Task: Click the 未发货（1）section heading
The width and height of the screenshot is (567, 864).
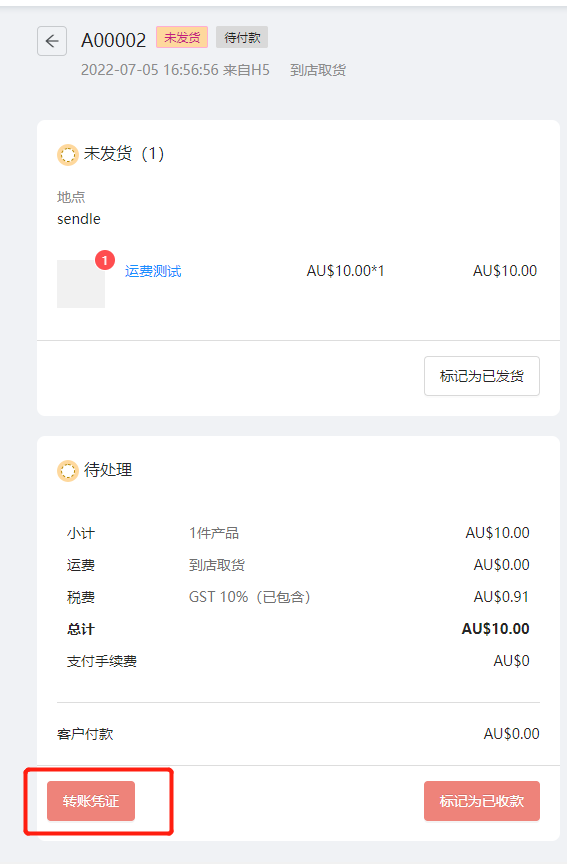Action: point(124,154)
